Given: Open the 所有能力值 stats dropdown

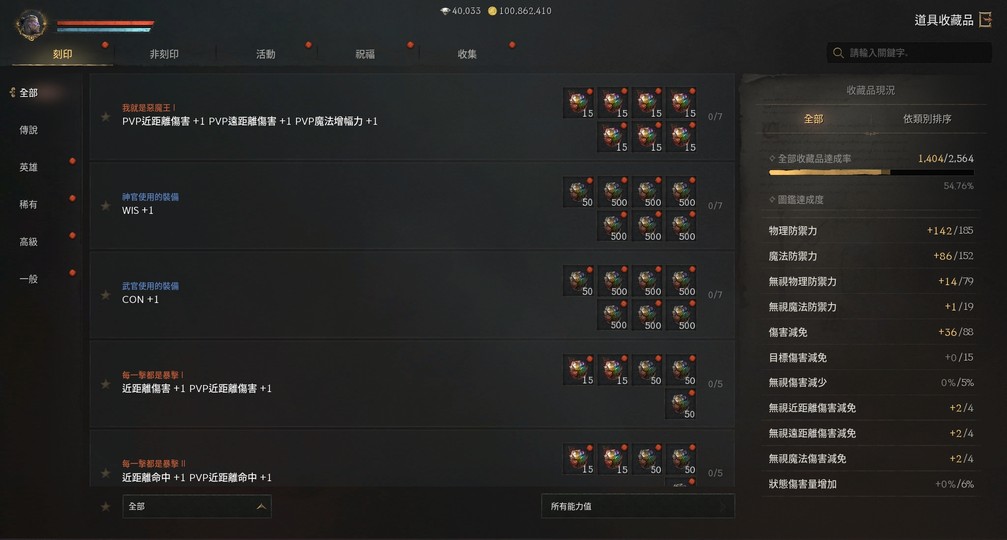Looking at the screenshot, I should (x=638, y=507).
